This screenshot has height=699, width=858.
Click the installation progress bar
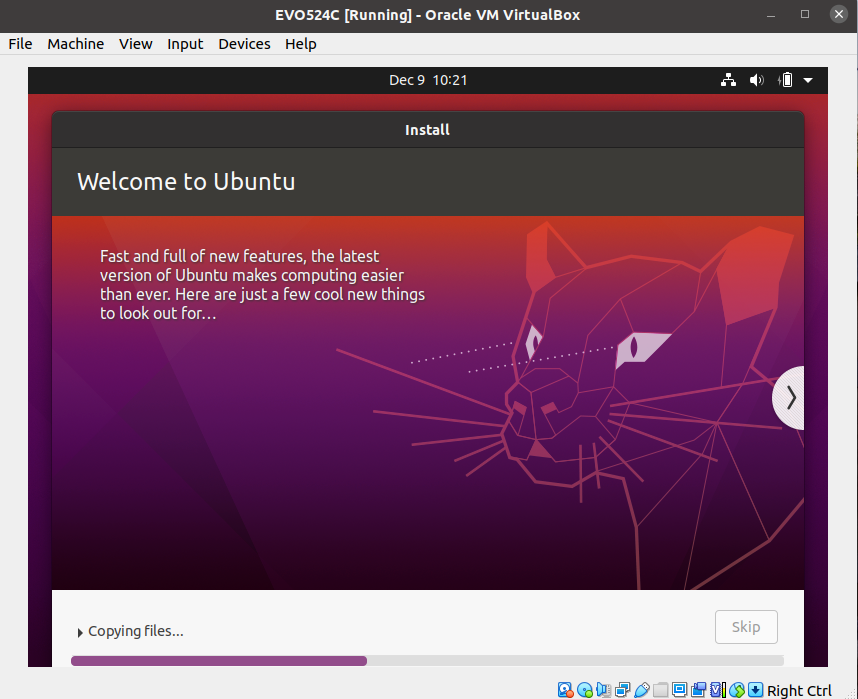427,661
